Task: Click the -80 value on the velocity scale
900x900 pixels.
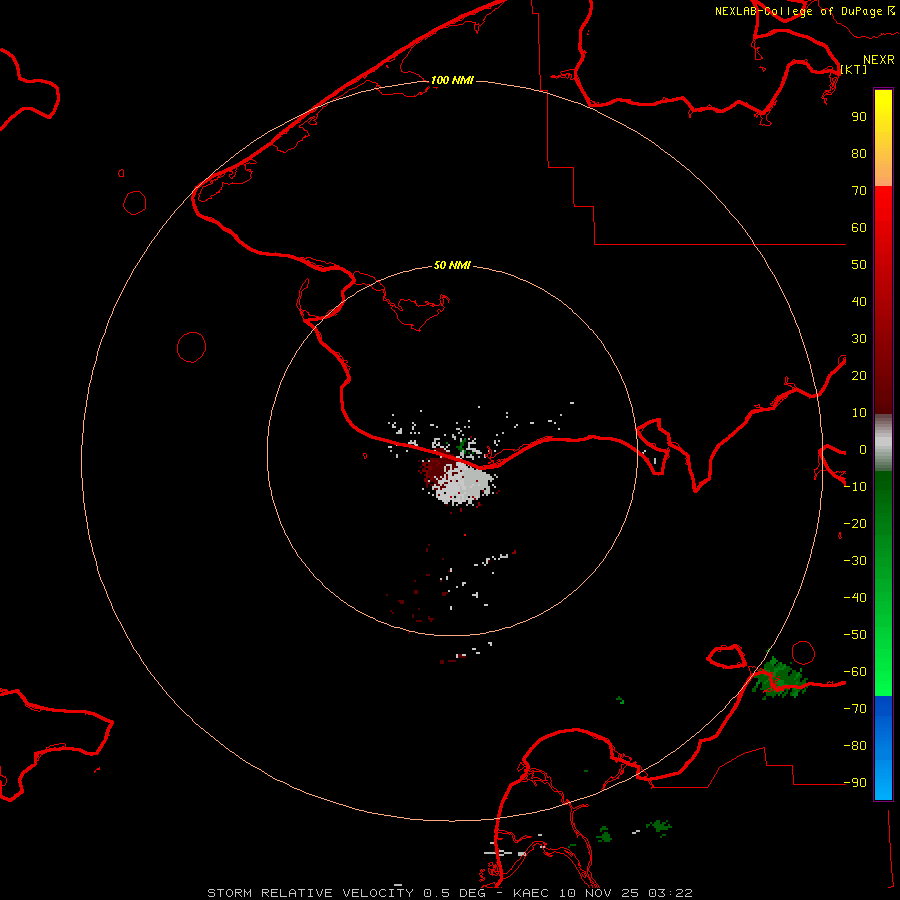Action: point(855,746)
